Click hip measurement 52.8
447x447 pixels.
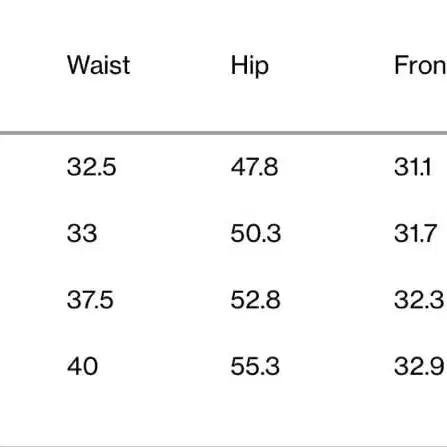coord(255,300)
